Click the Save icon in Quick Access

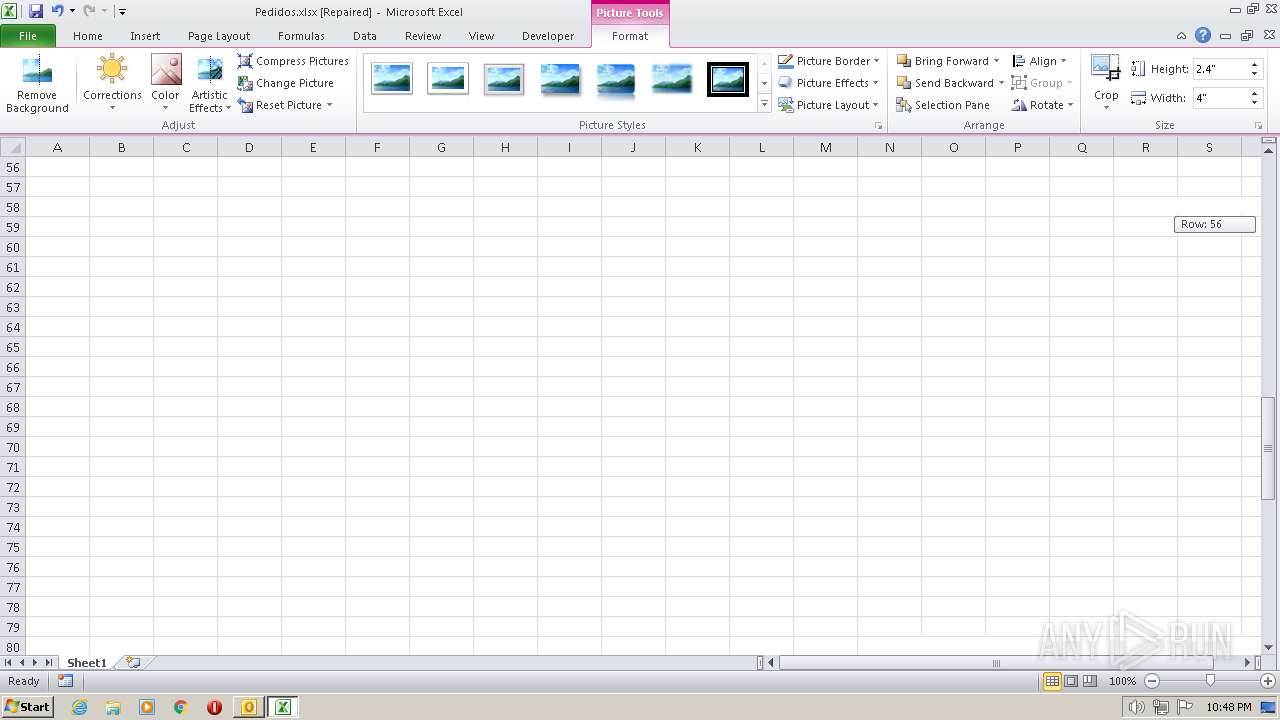[x=36, y=11]
